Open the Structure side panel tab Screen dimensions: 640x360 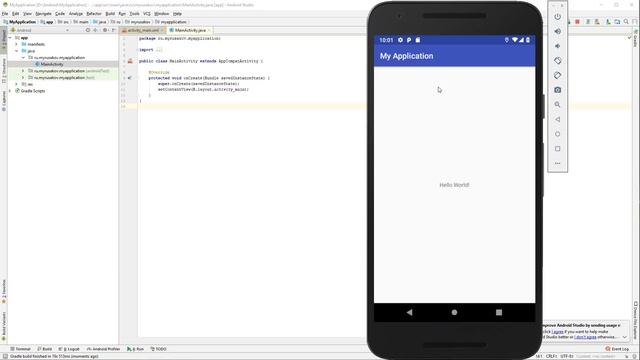(x=4, y=71)
